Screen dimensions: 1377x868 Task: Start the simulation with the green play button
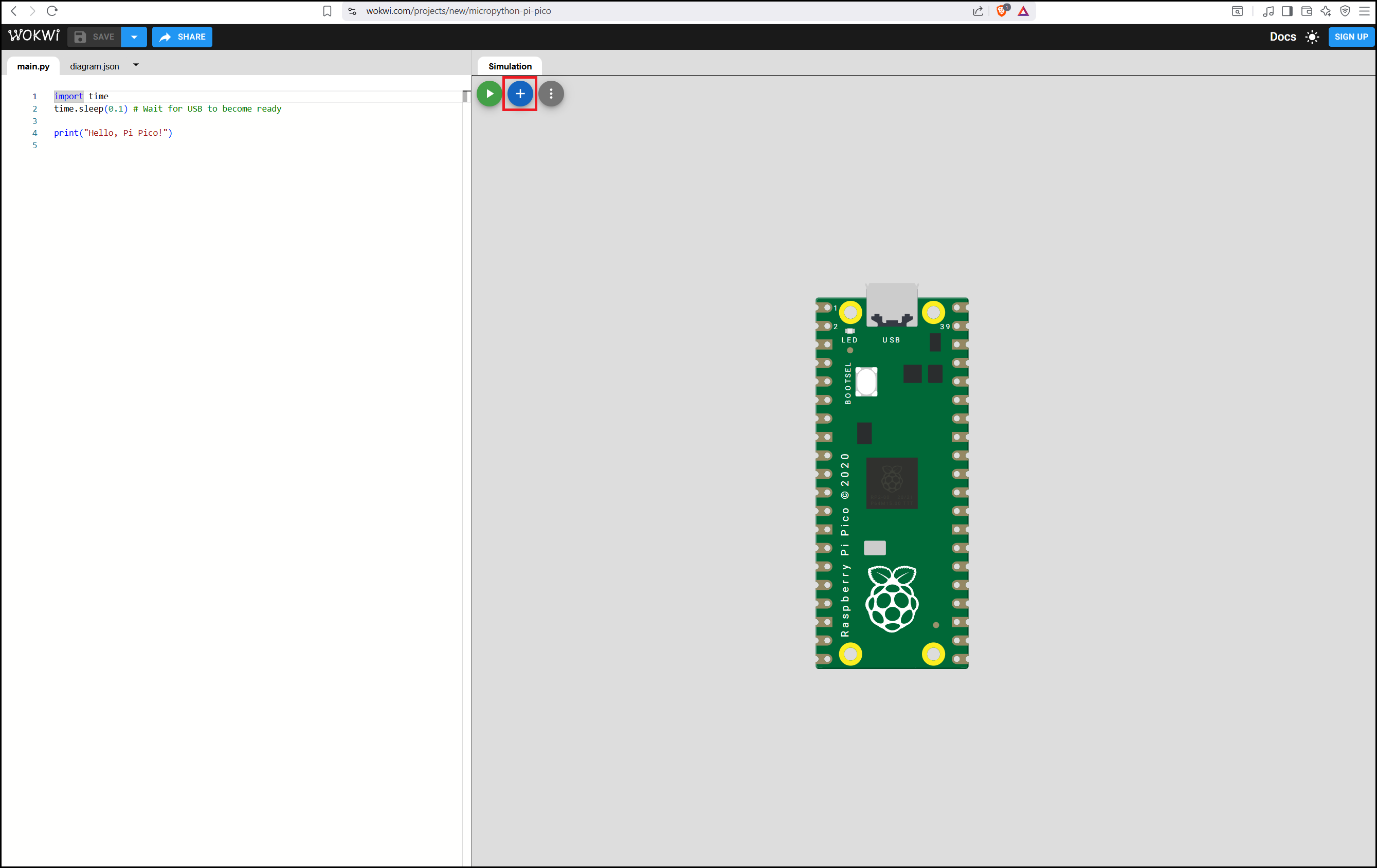(x=489, y=94)
